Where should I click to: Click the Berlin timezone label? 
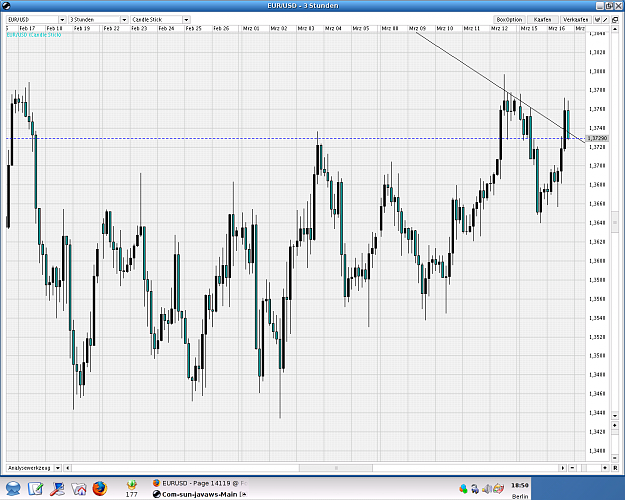pyautogui.click(x=520, y=496)
